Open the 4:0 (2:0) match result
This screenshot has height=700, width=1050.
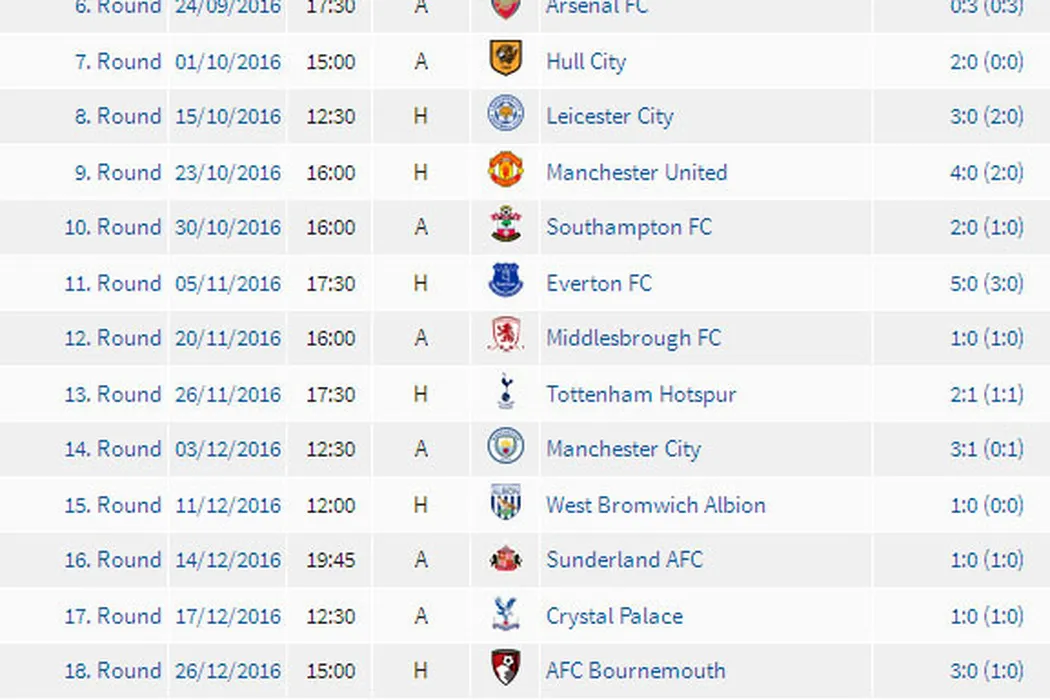[x=986, y=172]
